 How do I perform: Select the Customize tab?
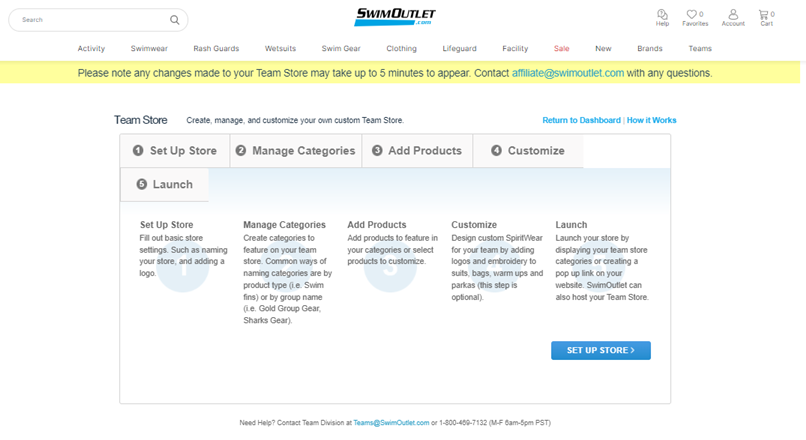click(528, 151)
